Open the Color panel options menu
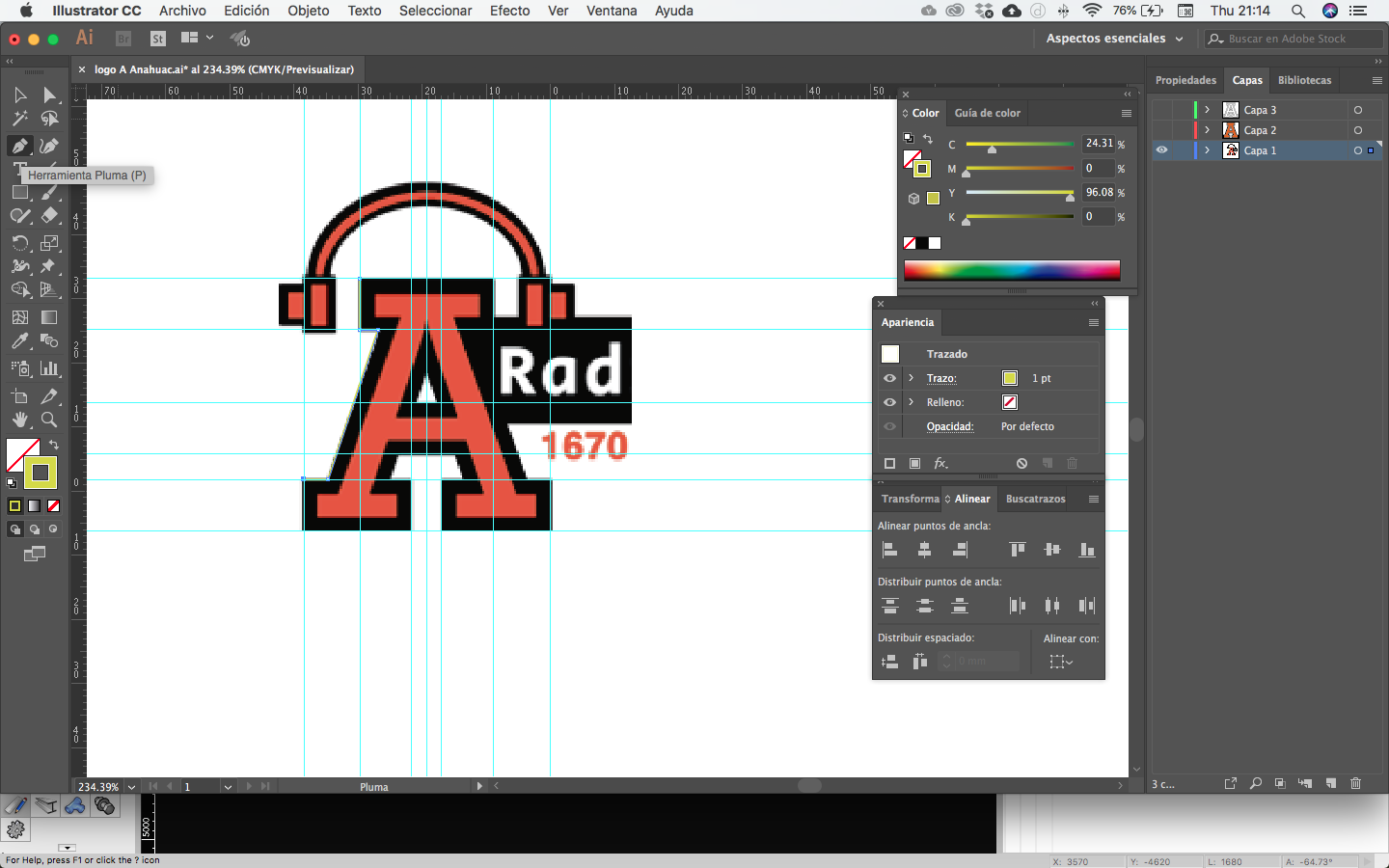The height and width of the screenshot is (868, 1389). [x=1126, y=113]
